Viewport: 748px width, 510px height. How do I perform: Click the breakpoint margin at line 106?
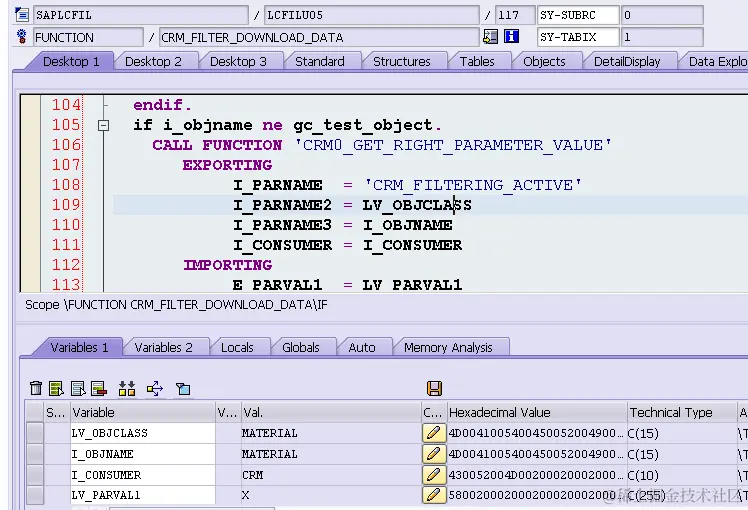tap(31, 145)
